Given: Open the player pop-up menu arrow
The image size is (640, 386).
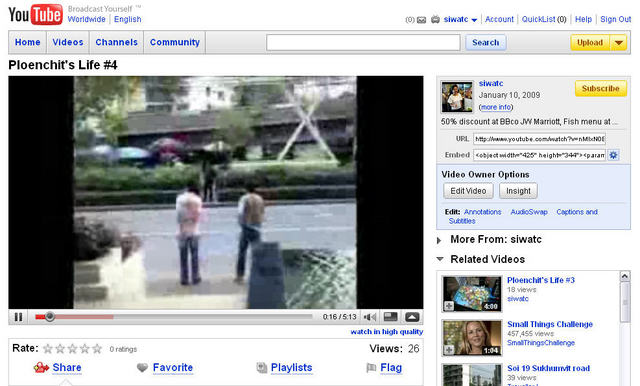Looking at the screenshot, I should click(412, 317).
